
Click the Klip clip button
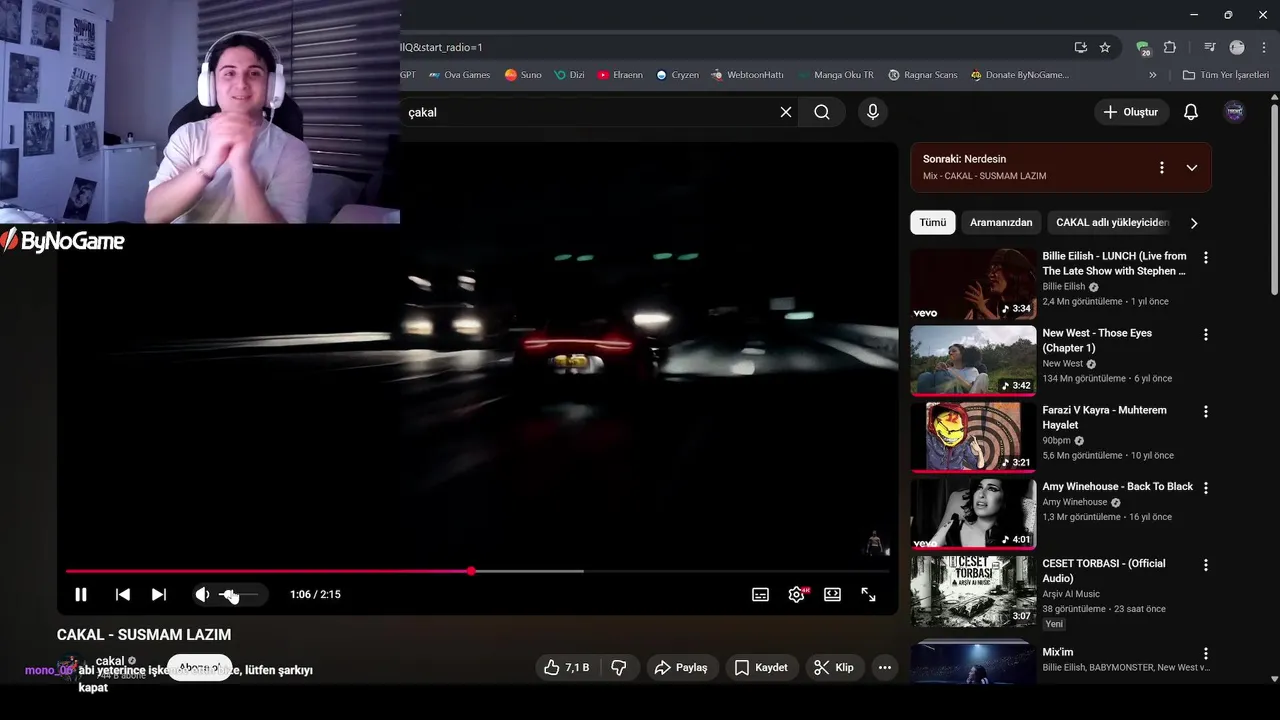pos(834,667)
